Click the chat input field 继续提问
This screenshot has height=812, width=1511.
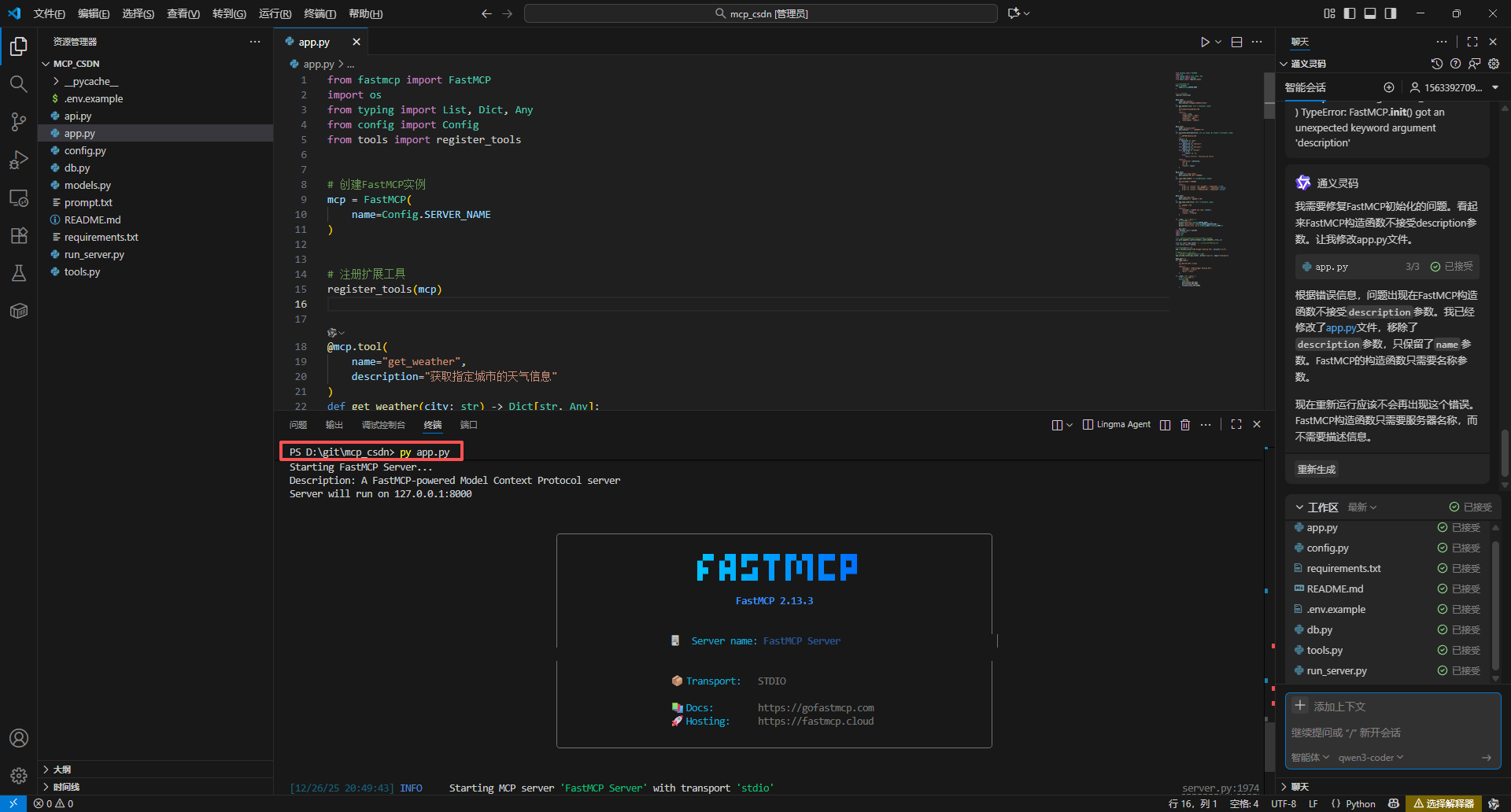[x=1392, y=733]
